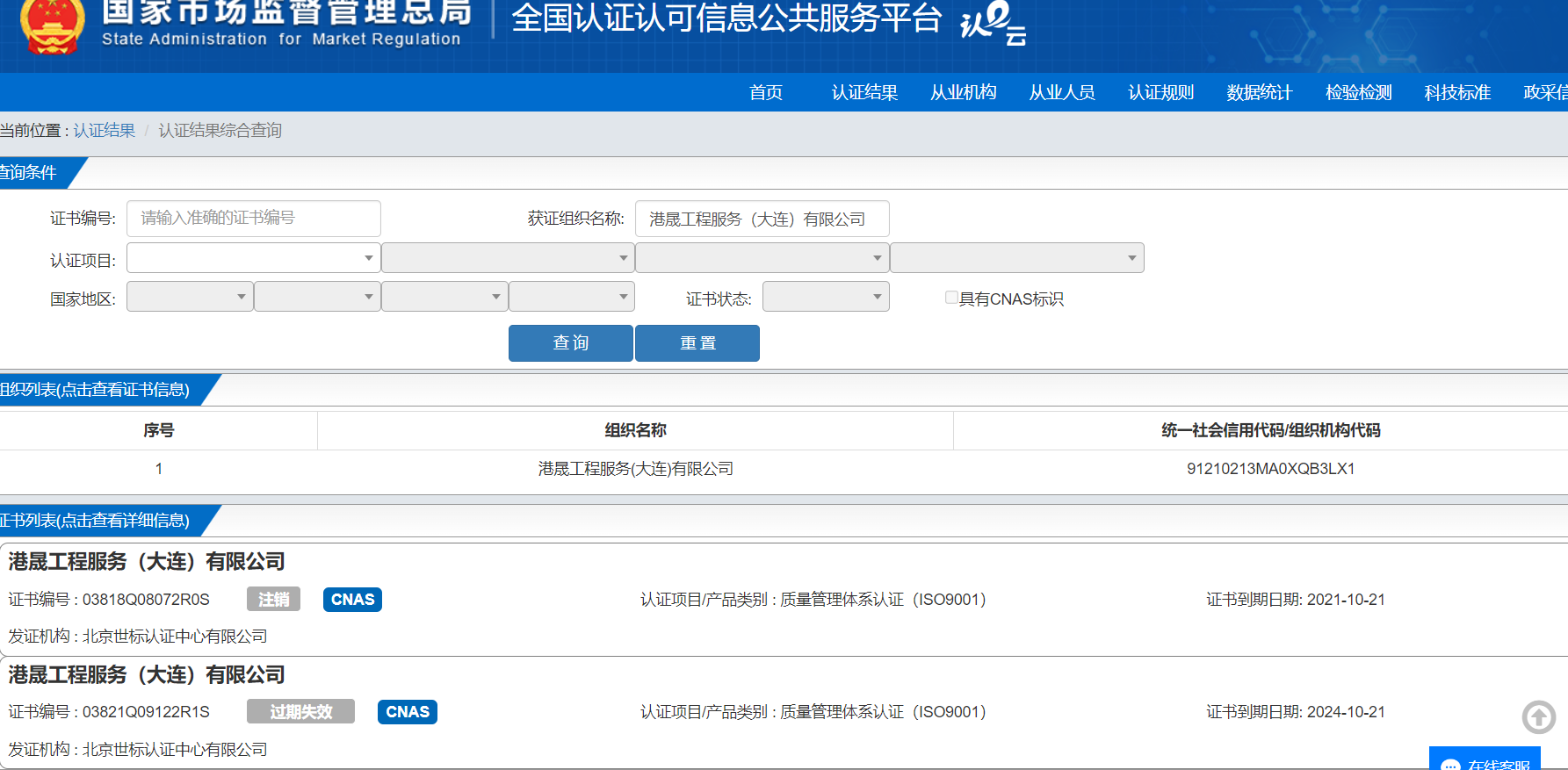Open the first 认证项目 dropdown
1568x770 pixels.
pos(254,258)
